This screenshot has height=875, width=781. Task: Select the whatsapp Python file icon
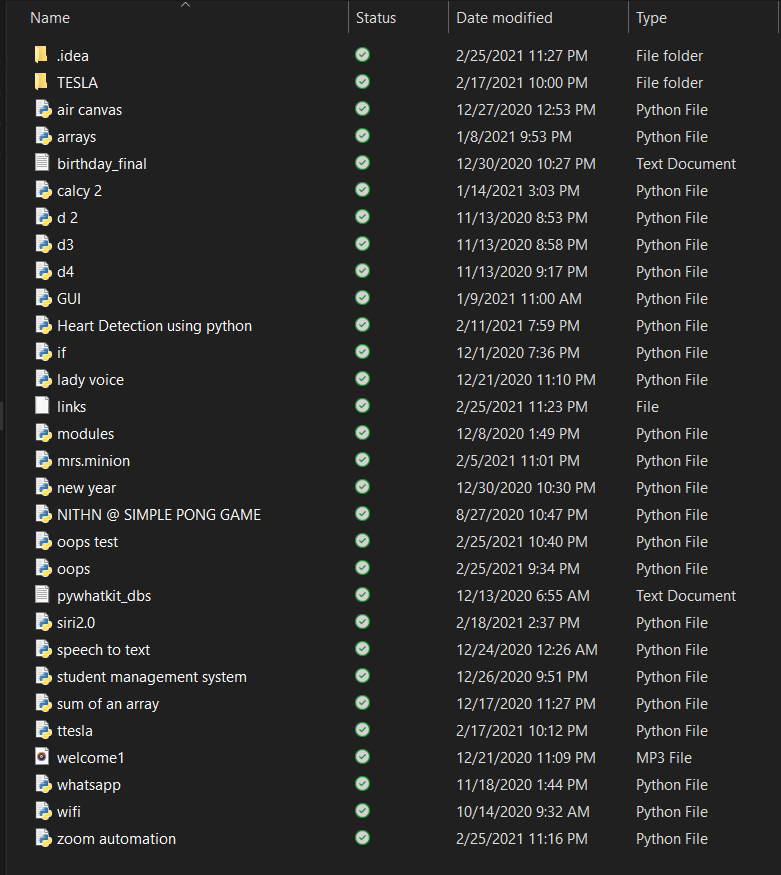tap(44, 784)
